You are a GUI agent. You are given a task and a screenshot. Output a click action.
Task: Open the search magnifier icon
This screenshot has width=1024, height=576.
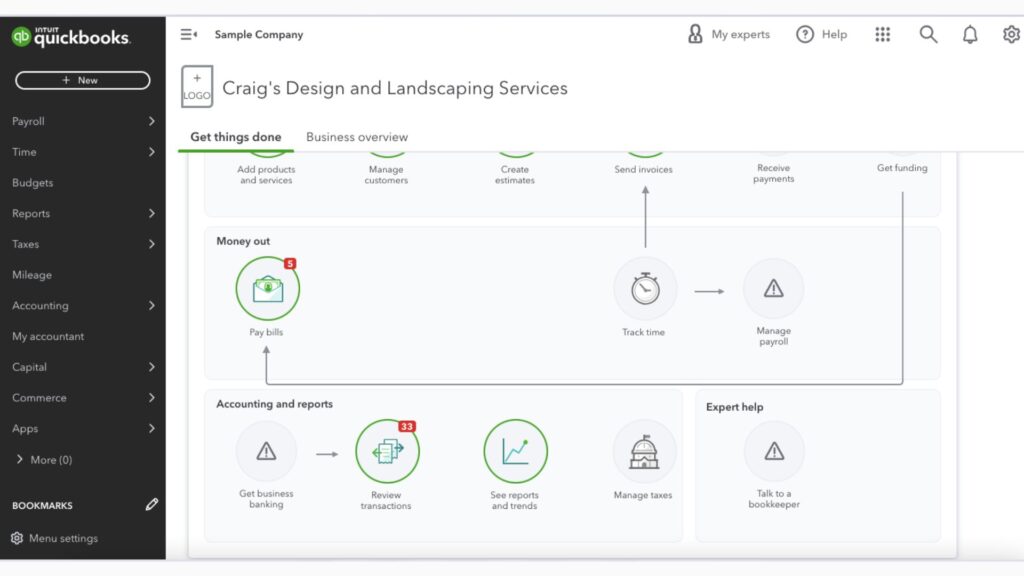click(928, 34)
